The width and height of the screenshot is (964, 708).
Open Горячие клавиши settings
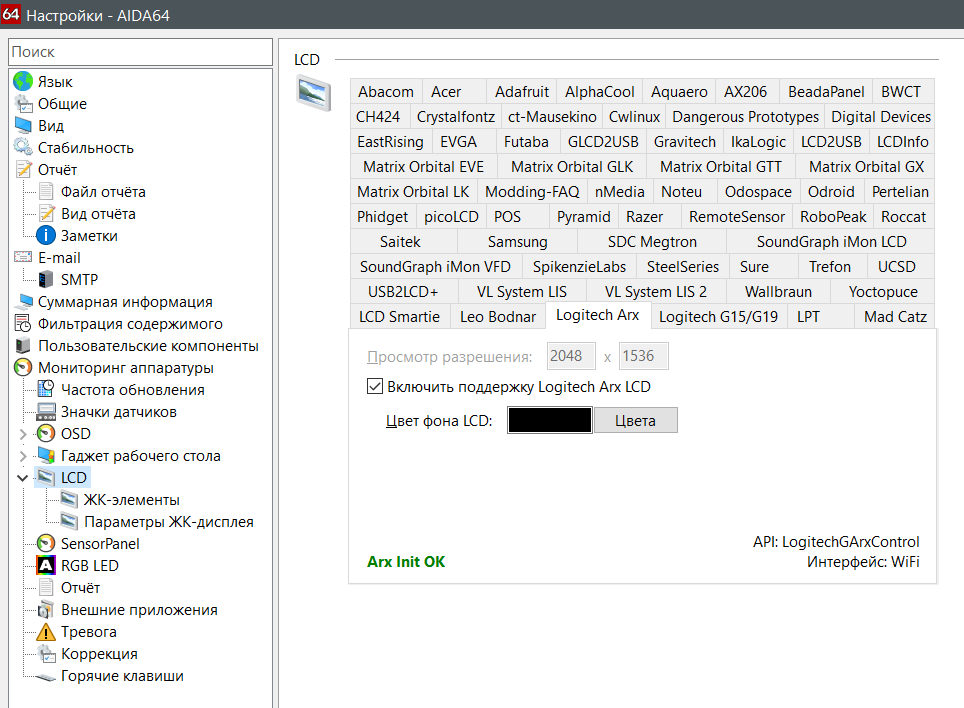coord(122,676)
